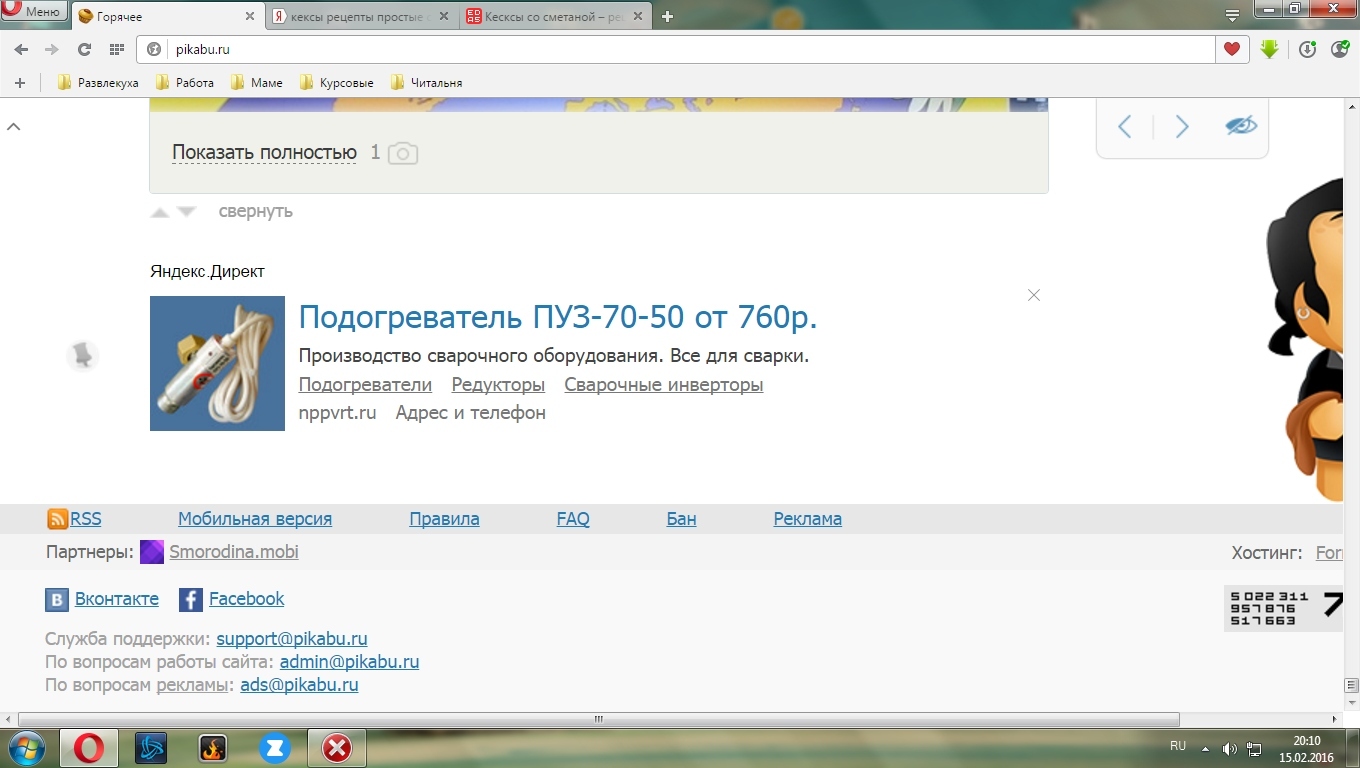Image resolution: width=1360 pixels, height=768 pixels.
Task: Open the "Развлекуха" bookmarks folder
Action: click(x=98, y=83)
